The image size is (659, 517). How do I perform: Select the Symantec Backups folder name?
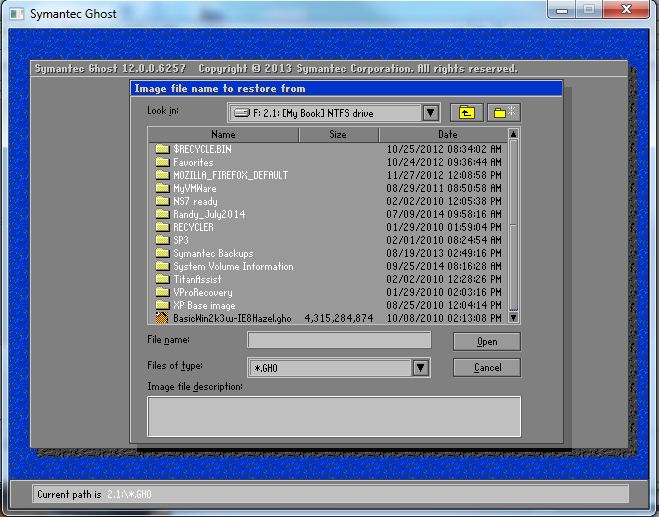[214, 253]
